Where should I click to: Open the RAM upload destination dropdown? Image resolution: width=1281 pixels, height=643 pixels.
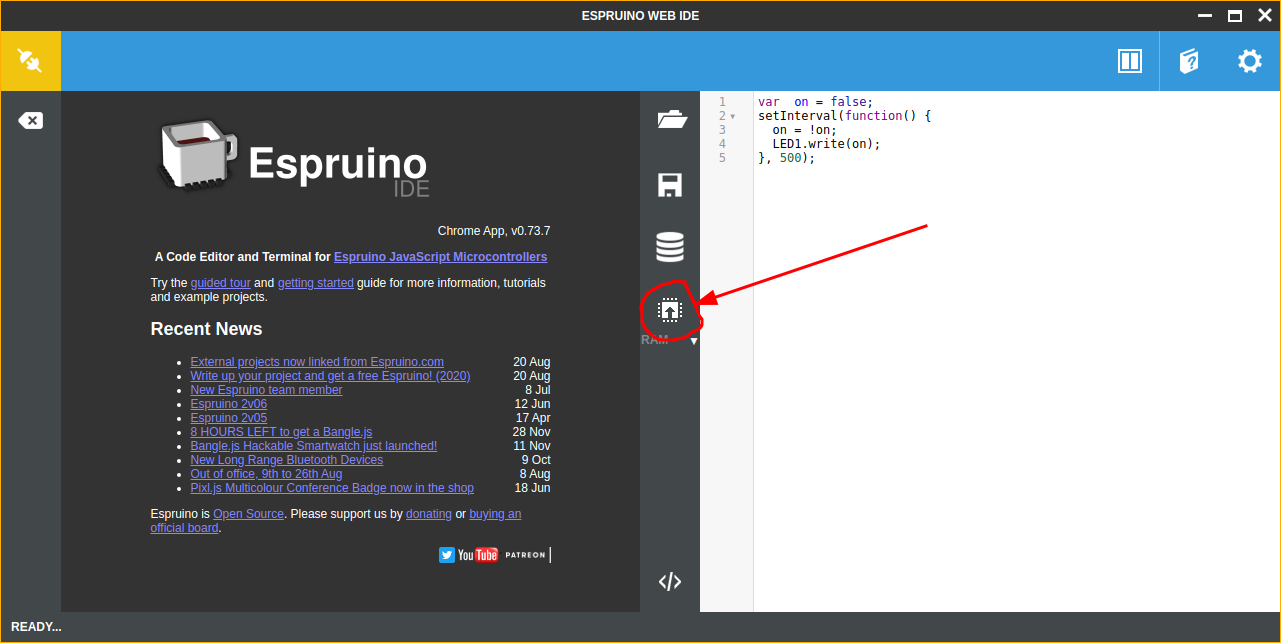[692, 340]
